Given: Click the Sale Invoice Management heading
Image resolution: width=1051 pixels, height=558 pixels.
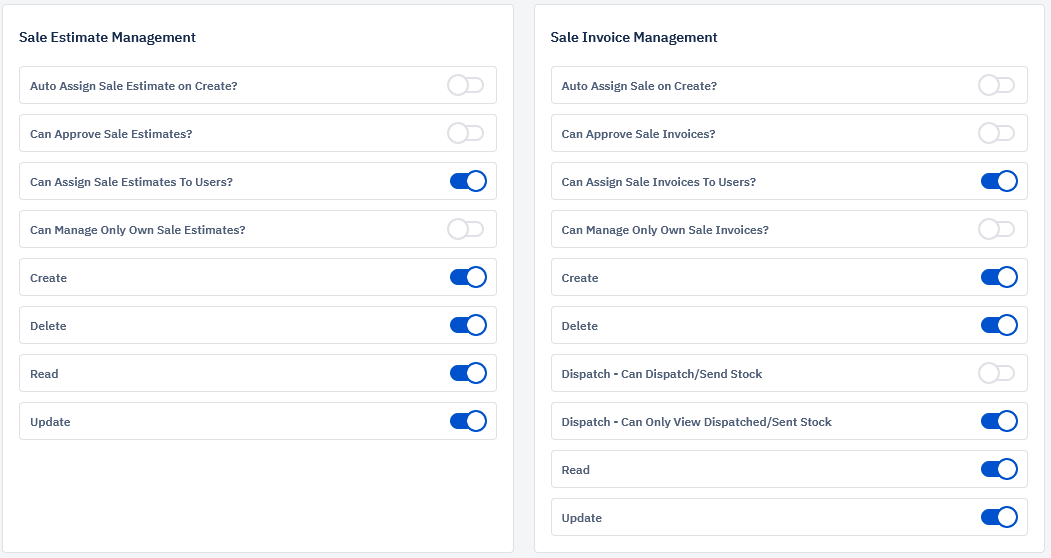Looking at the screenshot, I should click(633, 38).
